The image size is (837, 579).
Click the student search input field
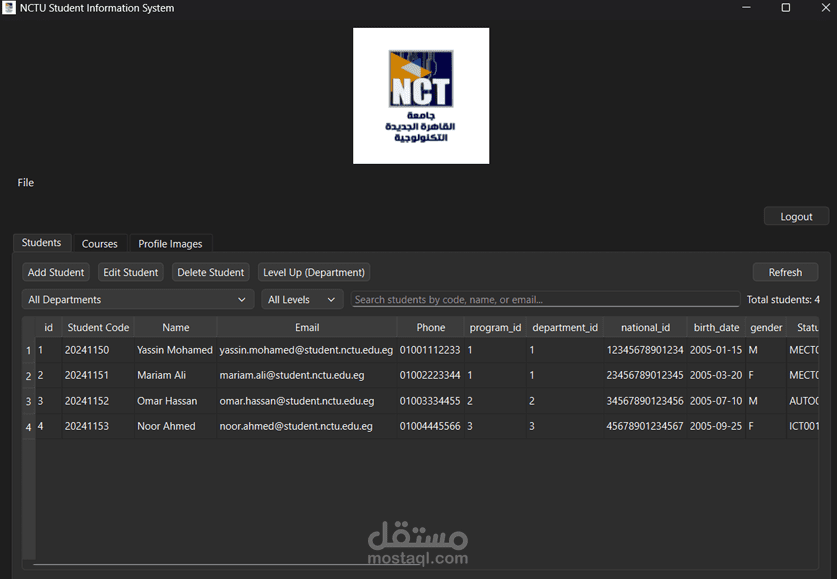pyautogui.click(x=546, y=298)
